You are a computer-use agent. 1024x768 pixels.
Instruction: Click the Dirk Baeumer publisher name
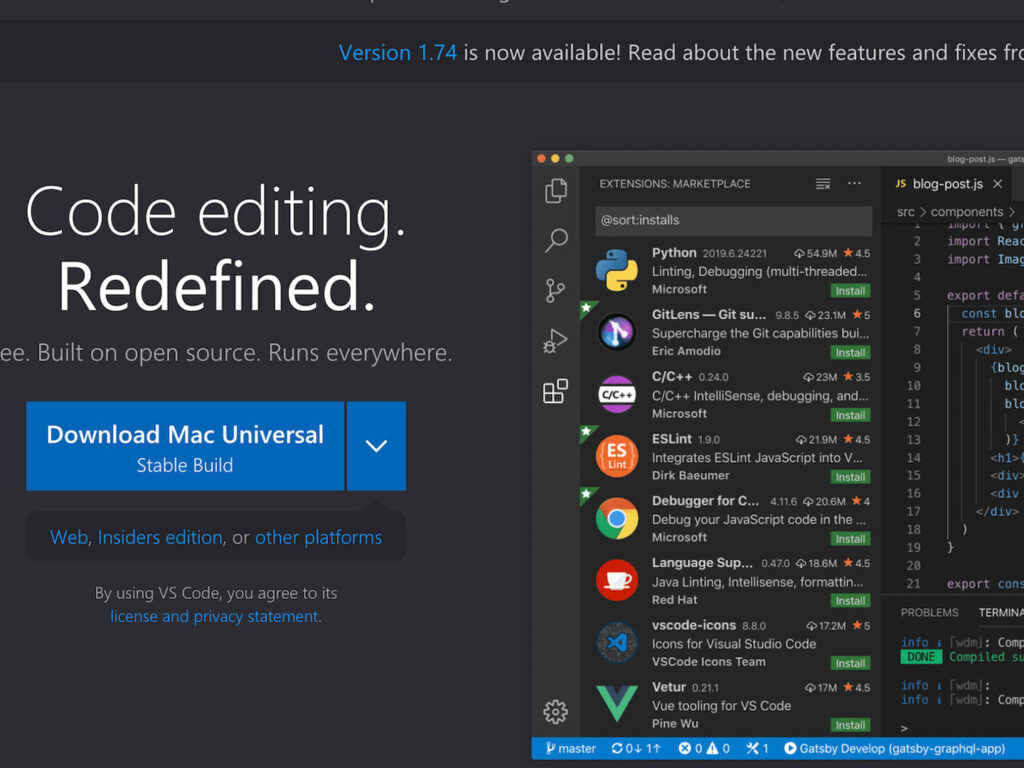click(x=690, y=475)
